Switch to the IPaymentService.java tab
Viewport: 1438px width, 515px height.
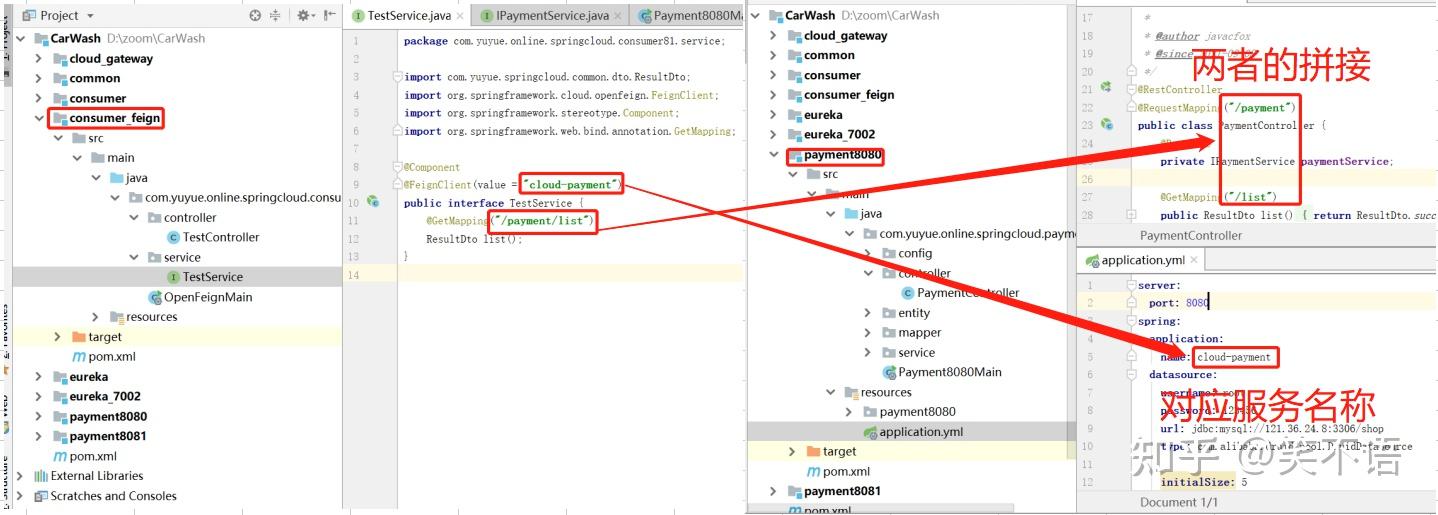coord(552,16)
